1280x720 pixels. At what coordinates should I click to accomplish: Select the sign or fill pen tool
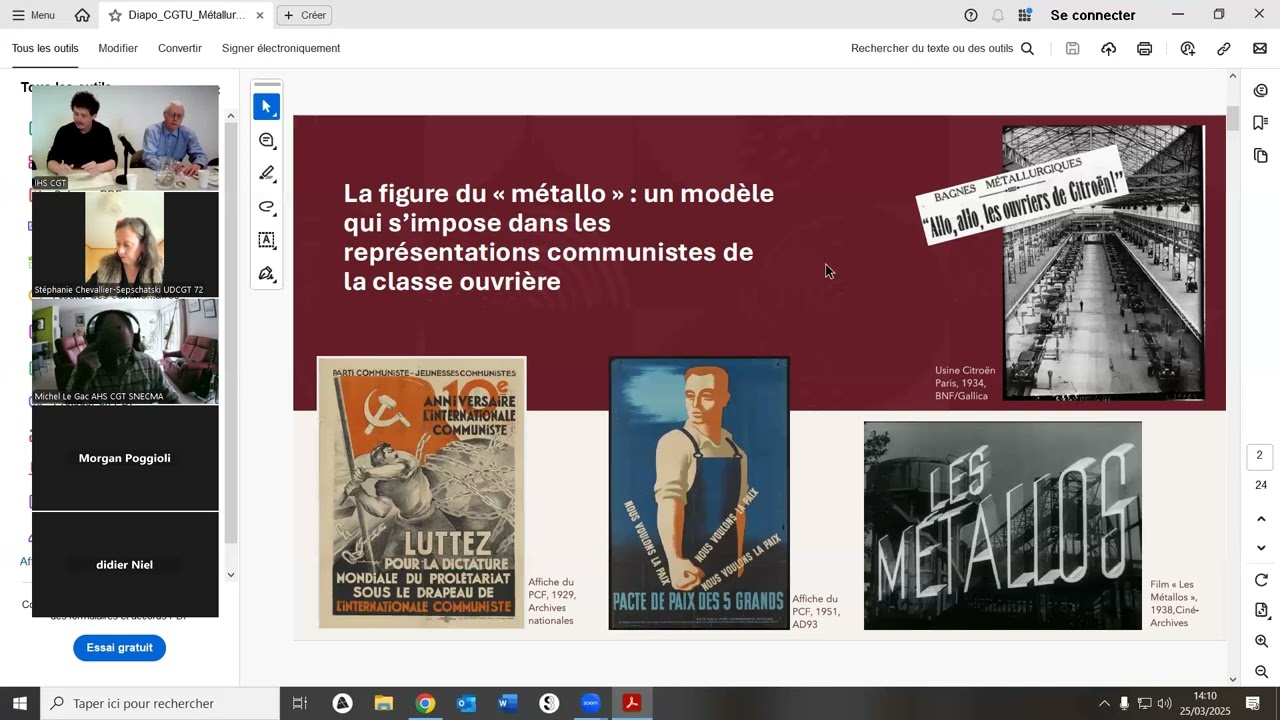click(267, 274)
